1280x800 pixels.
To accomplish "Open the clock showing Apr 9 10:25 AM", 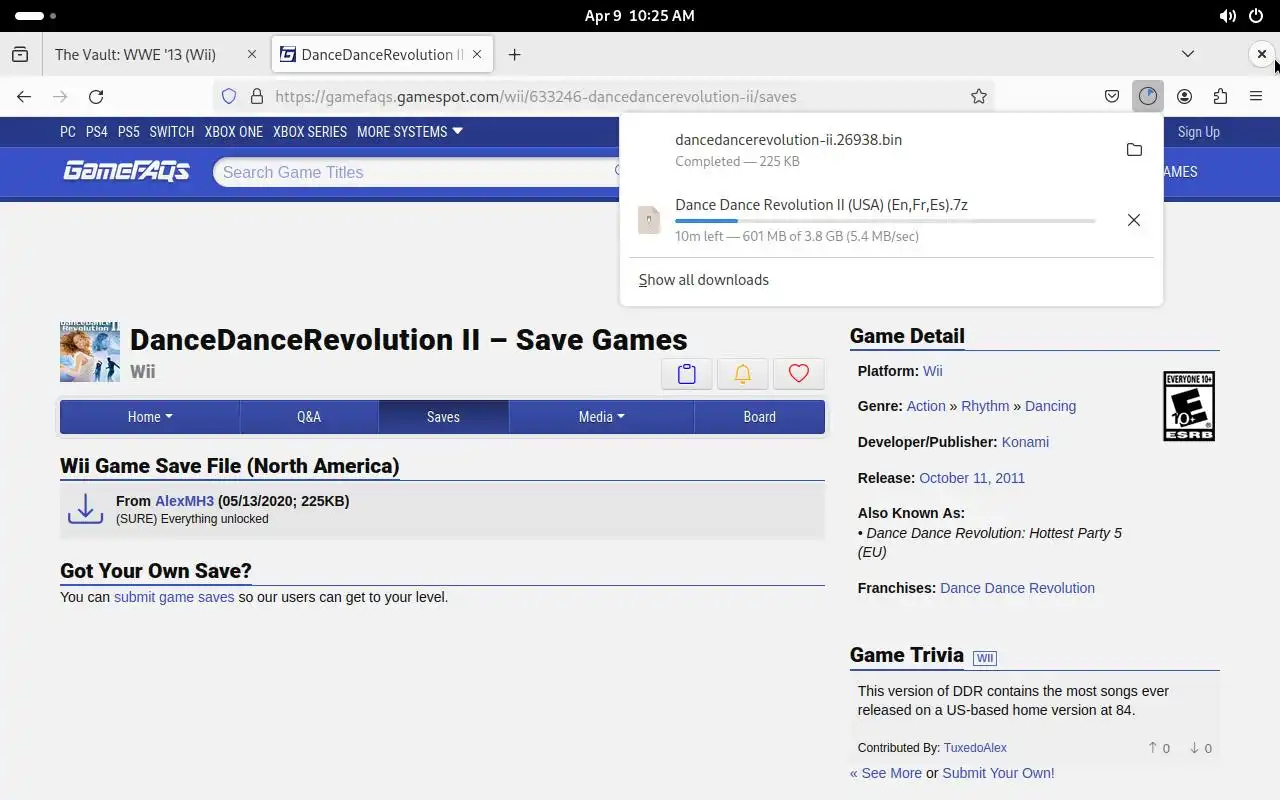I will tap(640, 16).
